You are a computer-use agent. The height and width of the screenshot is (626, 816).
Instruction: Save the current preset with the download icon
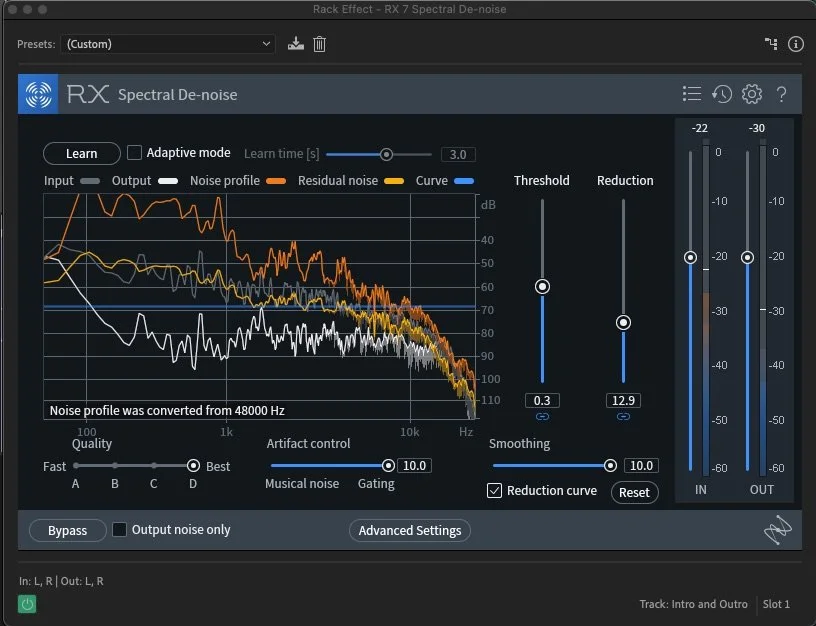point(296,44)
